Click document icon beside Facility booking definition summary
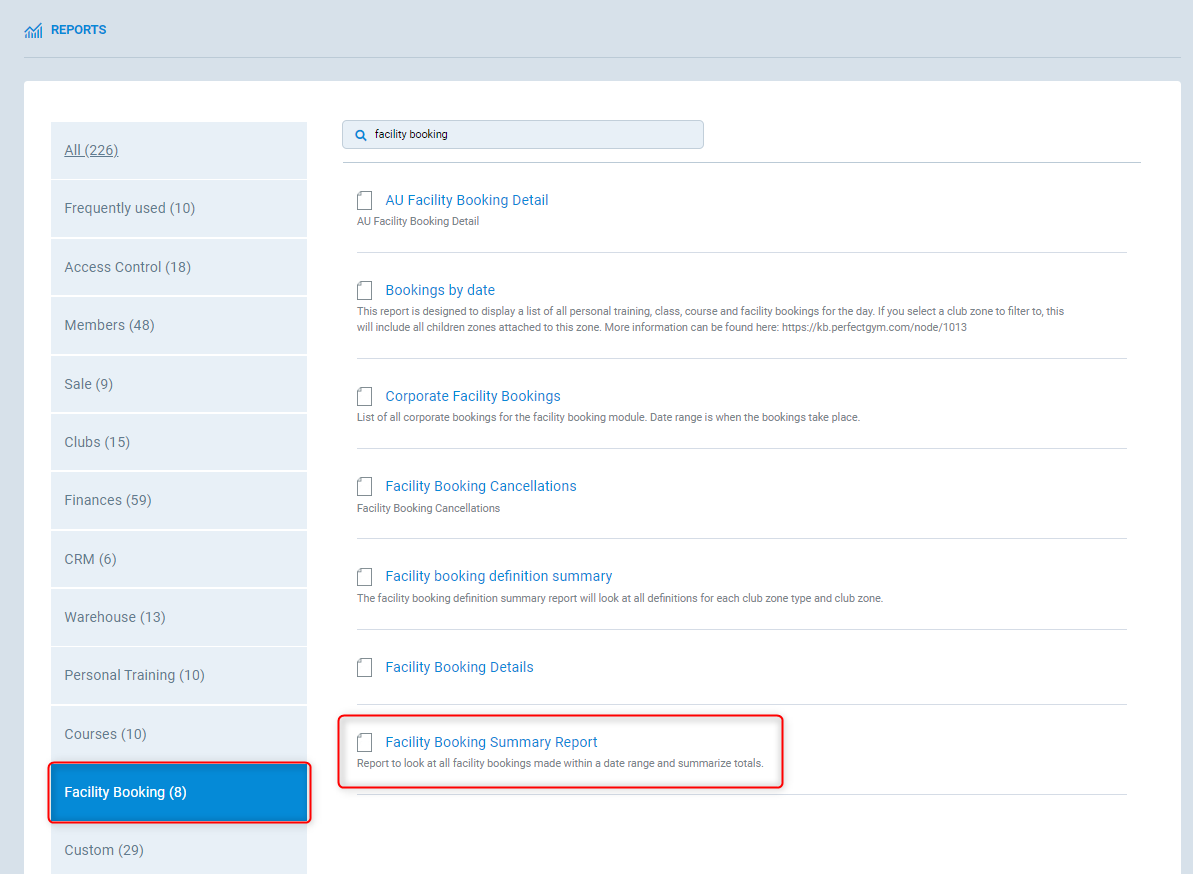 tap(365, 577)
